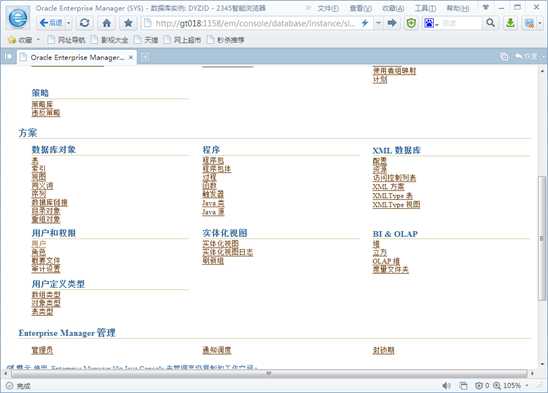Open the XMLType 表 link
The width and height of the screenshot is (548, 393).
(392, 196)
